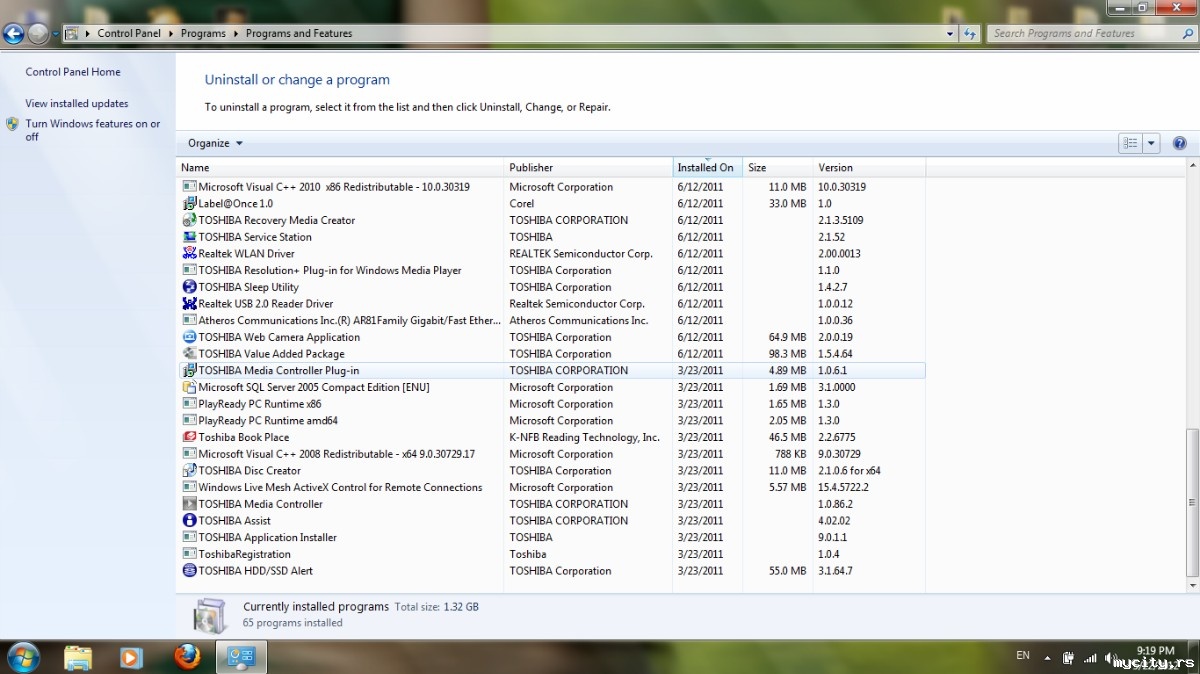This screenshot has width=1200, height=674.
Task: Select PlayReady PC Runtime amd64 entry
Action: pyautogui.click(x=551, y=421)
